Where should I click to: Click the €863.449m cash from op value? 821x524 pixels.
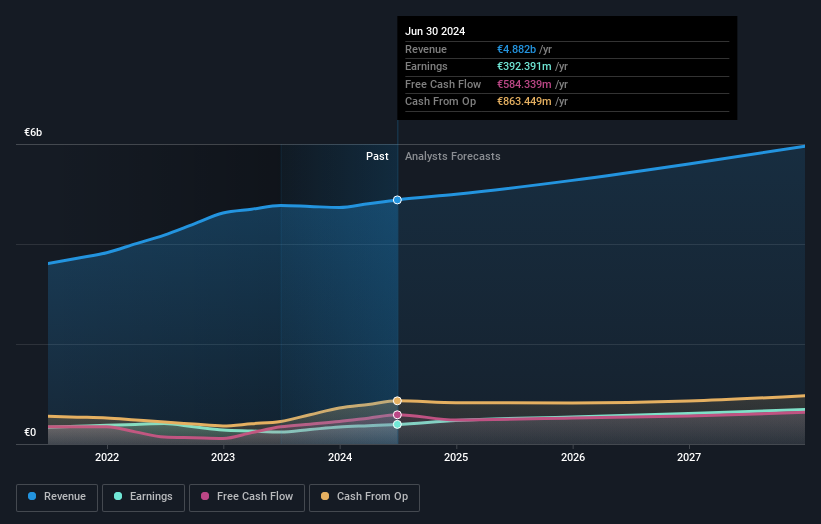[x=524, y=102]
